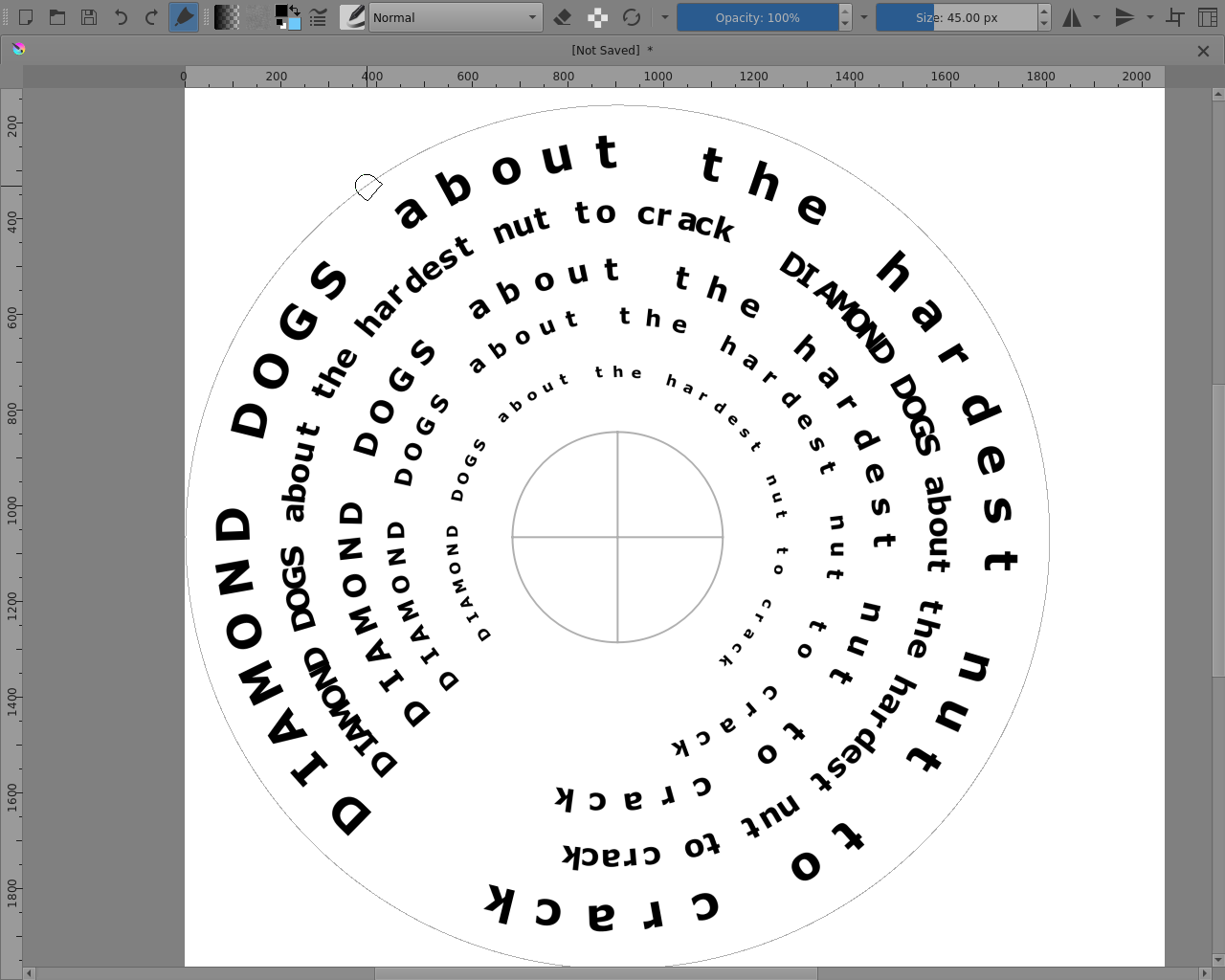1225x980 pixels.
Task: Toggle eraser mode
Action: click(563, 17)
